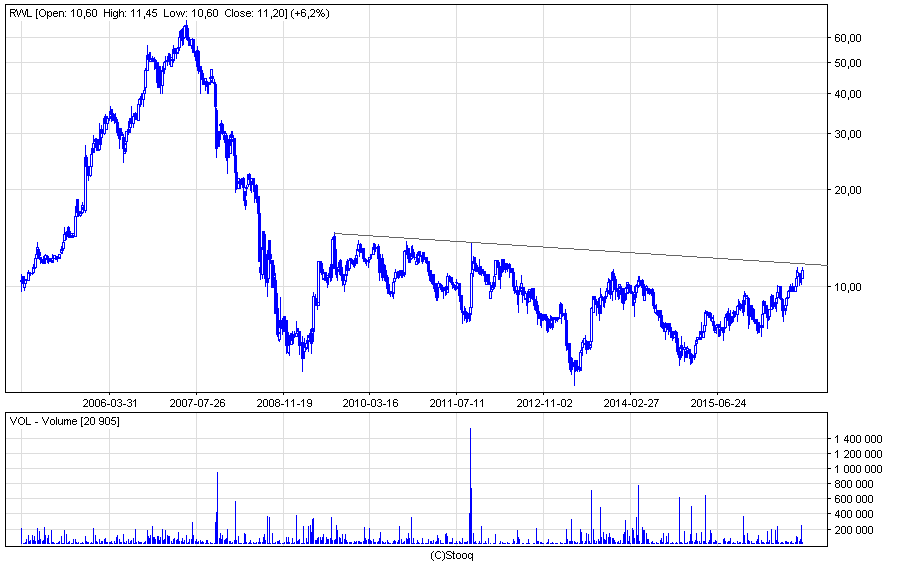Screen dimensions: 900x563
Task: Click the descending gray trendline
Action: pyautogui.click(x=581, y=250)
